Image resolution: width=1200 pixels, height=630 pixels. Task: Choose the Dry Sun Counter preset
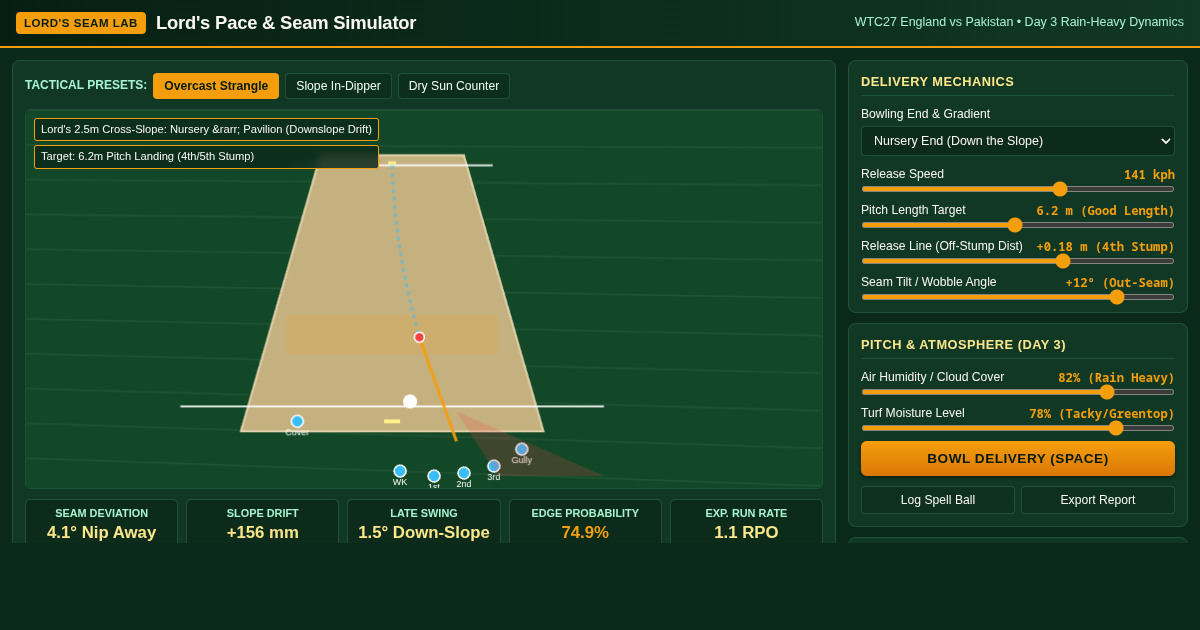[454, 86]
